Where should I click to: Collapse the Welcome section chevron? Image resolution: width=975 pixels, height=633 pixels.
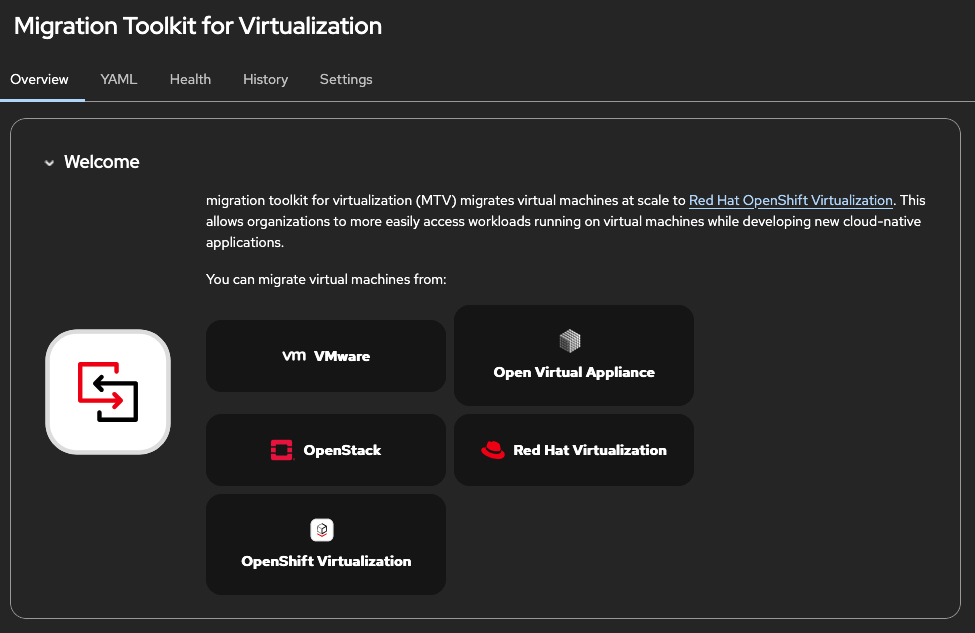click(x=49, y=163)
